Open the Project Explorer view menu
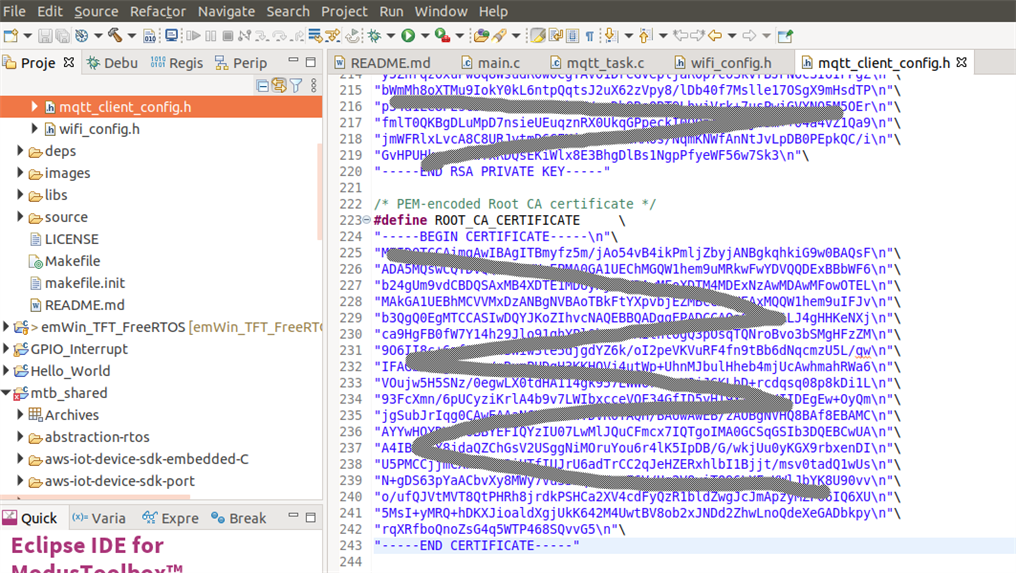The height and width of the screenshot is (573, 1016). tap(313, 86)
